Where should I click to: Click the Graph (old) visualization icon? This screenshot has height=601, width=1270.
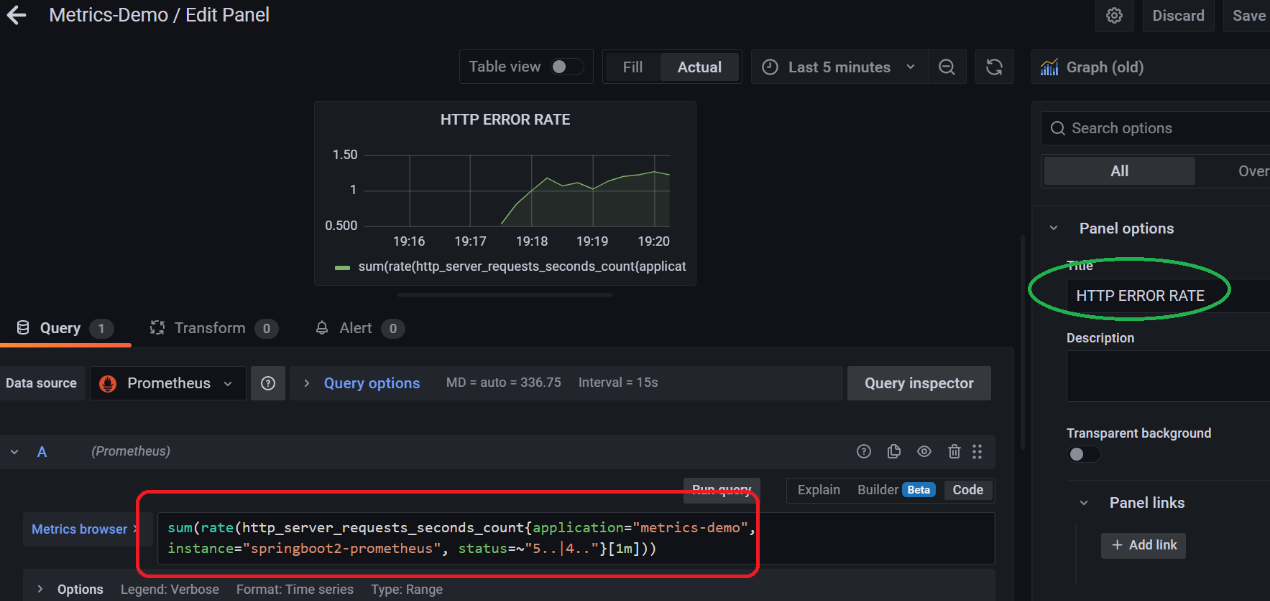[x=1049, y=67]
